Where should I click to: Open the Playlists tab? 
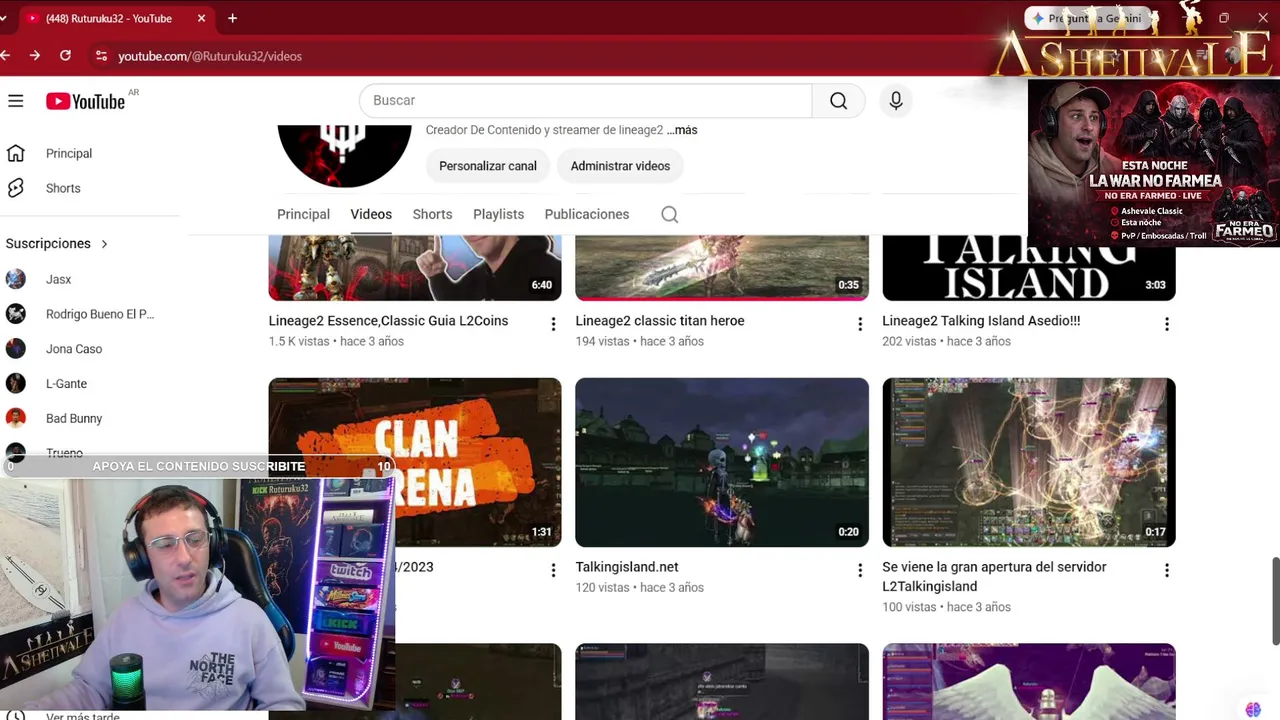click(x=498, y=214)
